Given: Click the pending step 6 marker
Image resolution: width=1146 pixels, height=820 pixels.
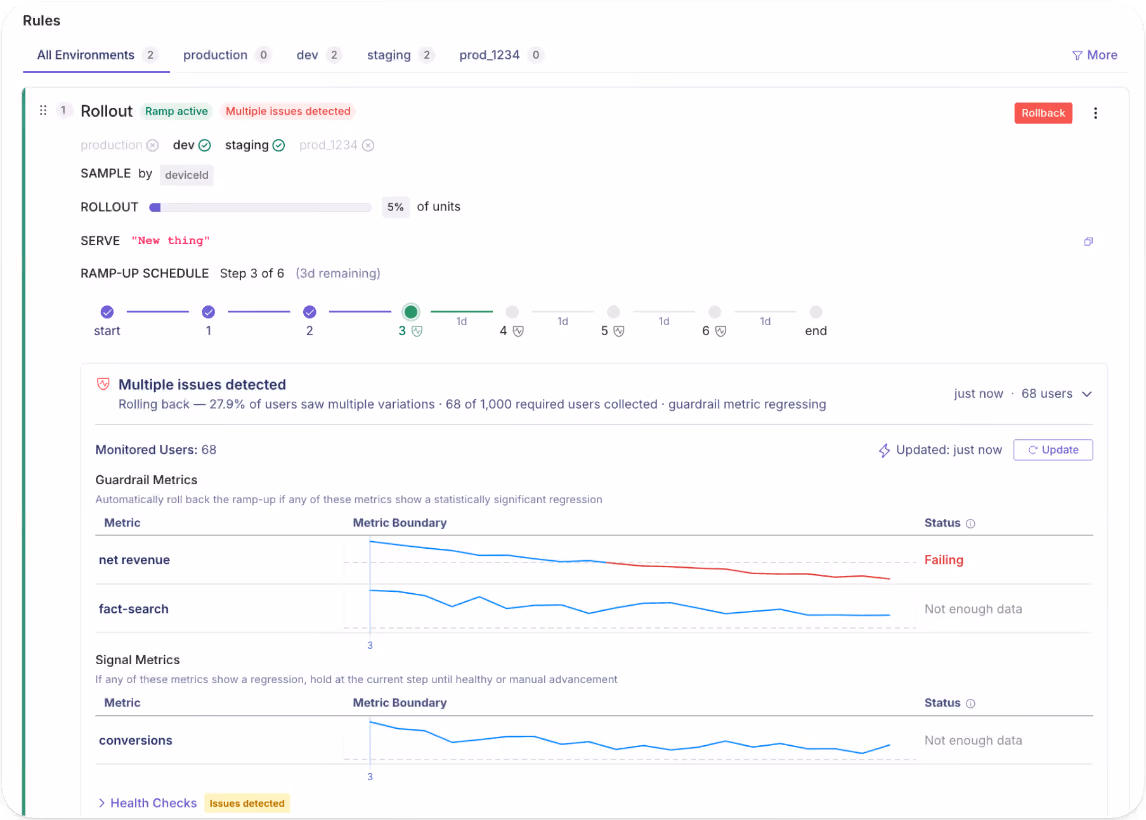Looking at the screenshot, I should pos(715,312).
